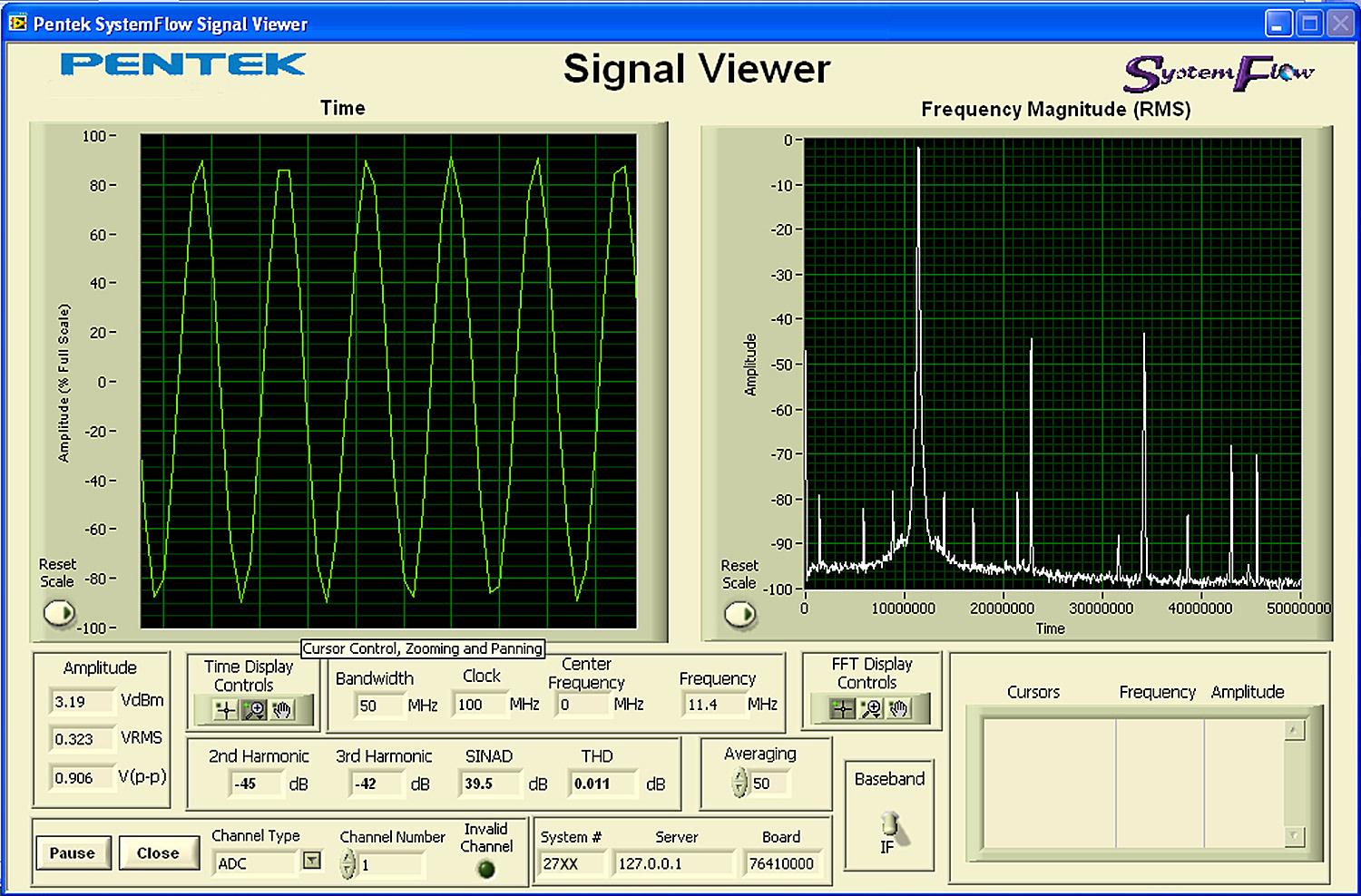Click the THD value 0.011

tap(603, 784)
